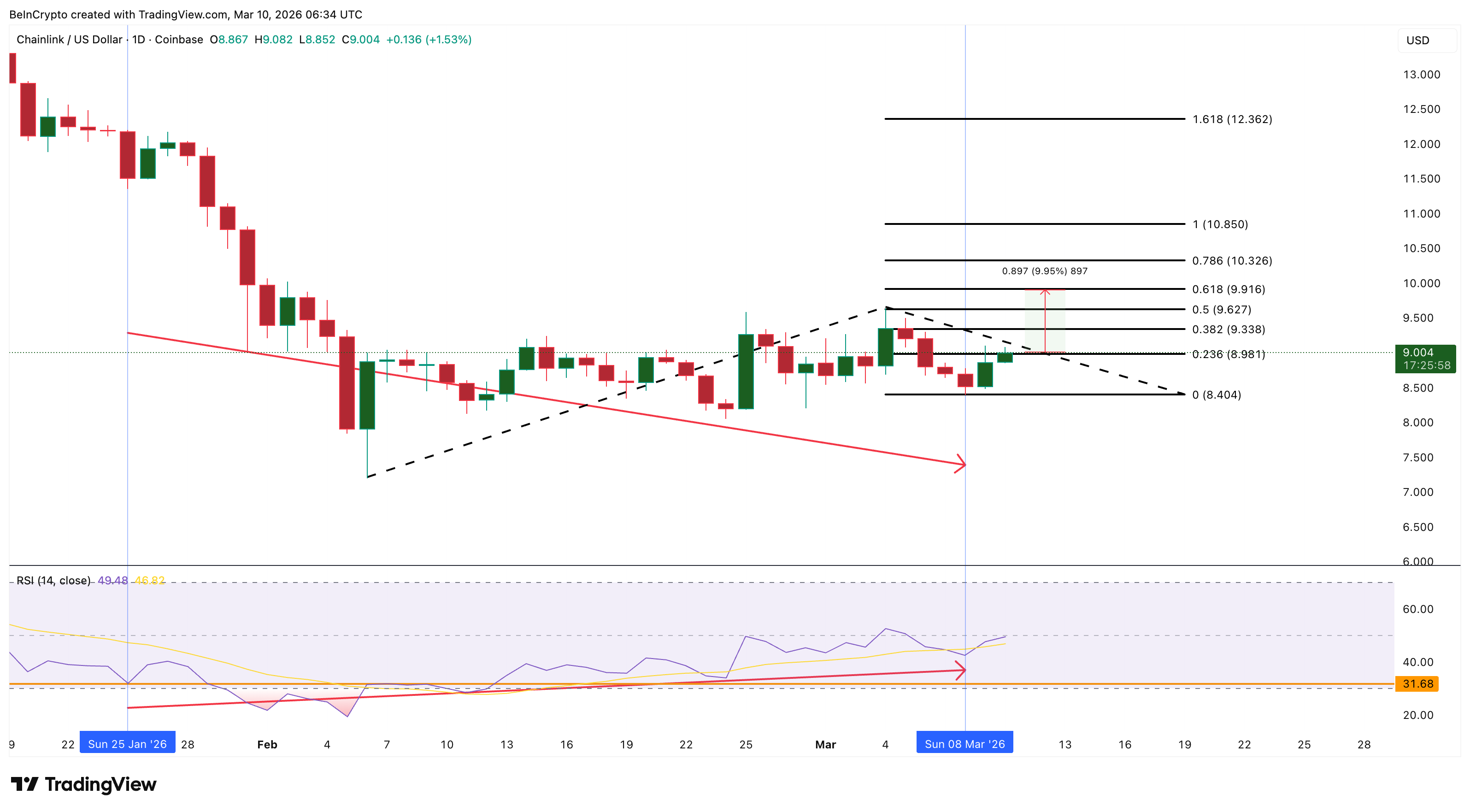This screenshot has width=1470, height=812.
Task: Click the Sun 08 Mar '26 date marker
Action: (964, 743)
